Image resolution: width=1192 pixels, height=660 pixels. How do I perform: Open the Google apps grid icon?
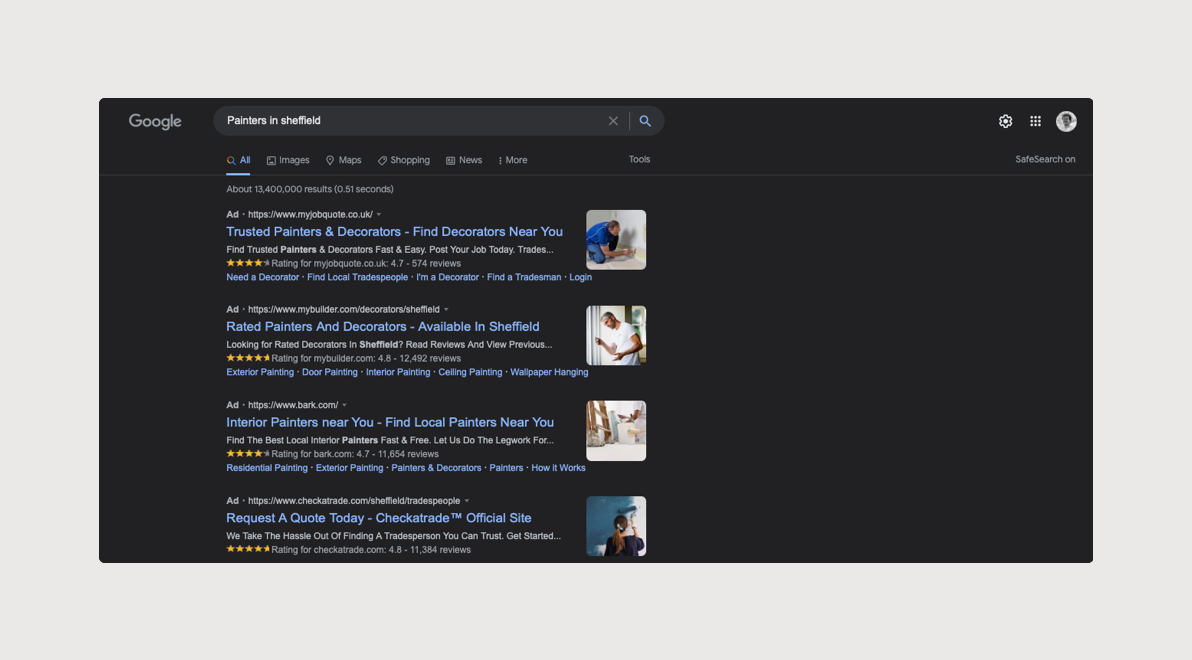[1035, 122]
